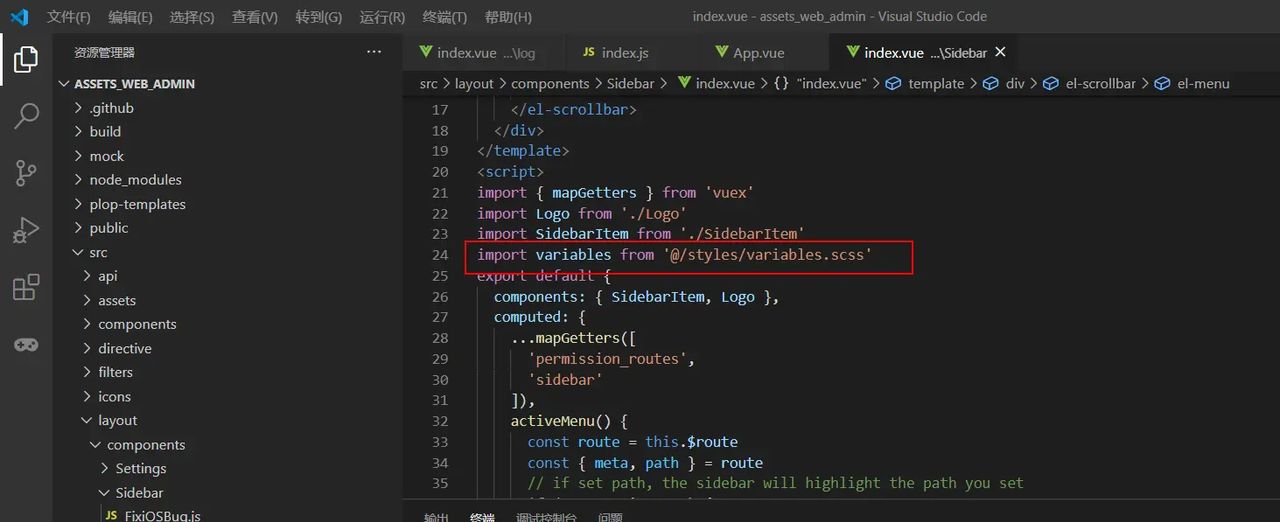Click the div breadcrumb
This screenshot has height=522, width=1280.
click(x=1015, y=84)
